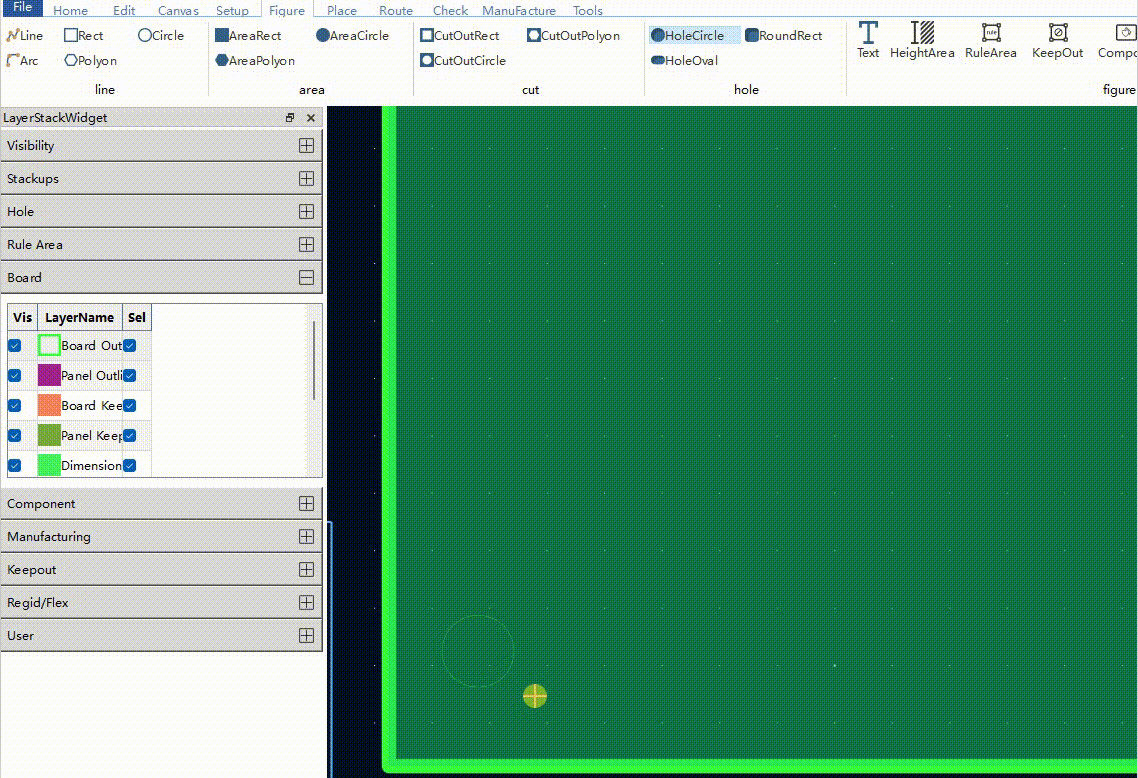Click the Panel Keepout olive color swatch
The width and height of the screenshot is (1138, 778).
coord(49,435)
